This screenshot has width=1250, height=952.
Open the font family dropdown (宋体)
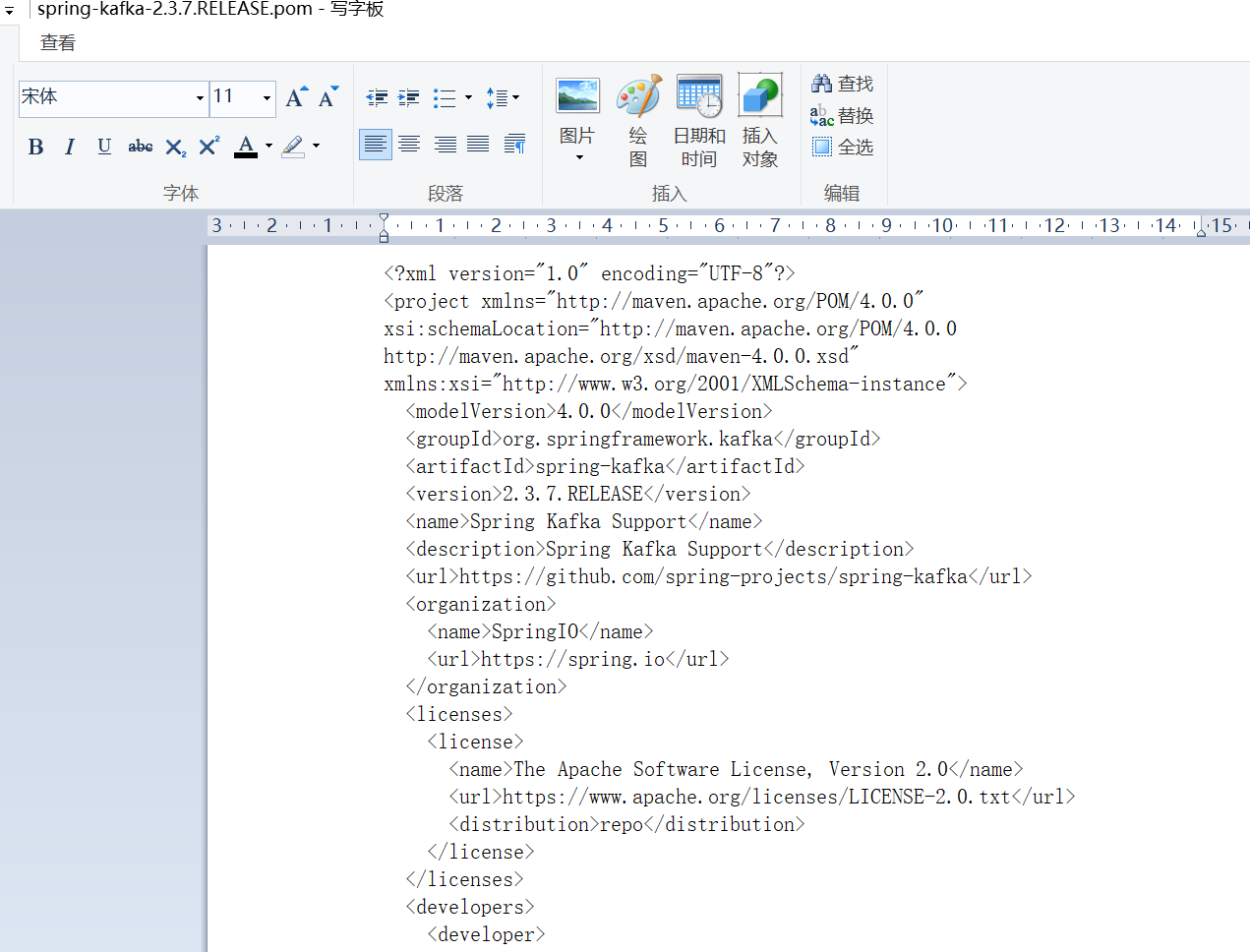click(200, 98)
